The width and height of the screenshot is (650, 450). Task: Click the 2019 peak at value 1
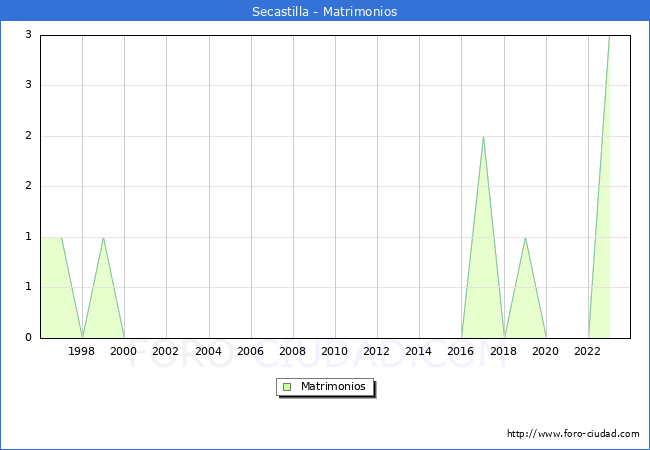coord(525,238)
